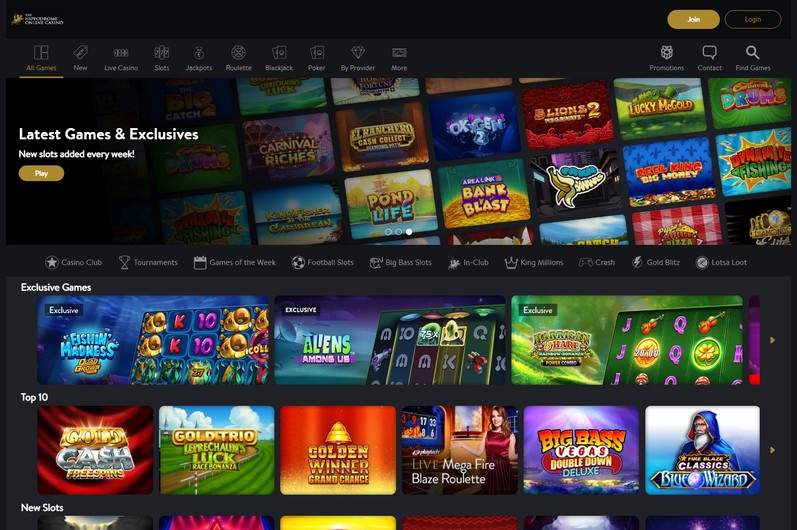797x530 pixels.
Task: Open the Blackjack cards icon
Action: [279, 52]
